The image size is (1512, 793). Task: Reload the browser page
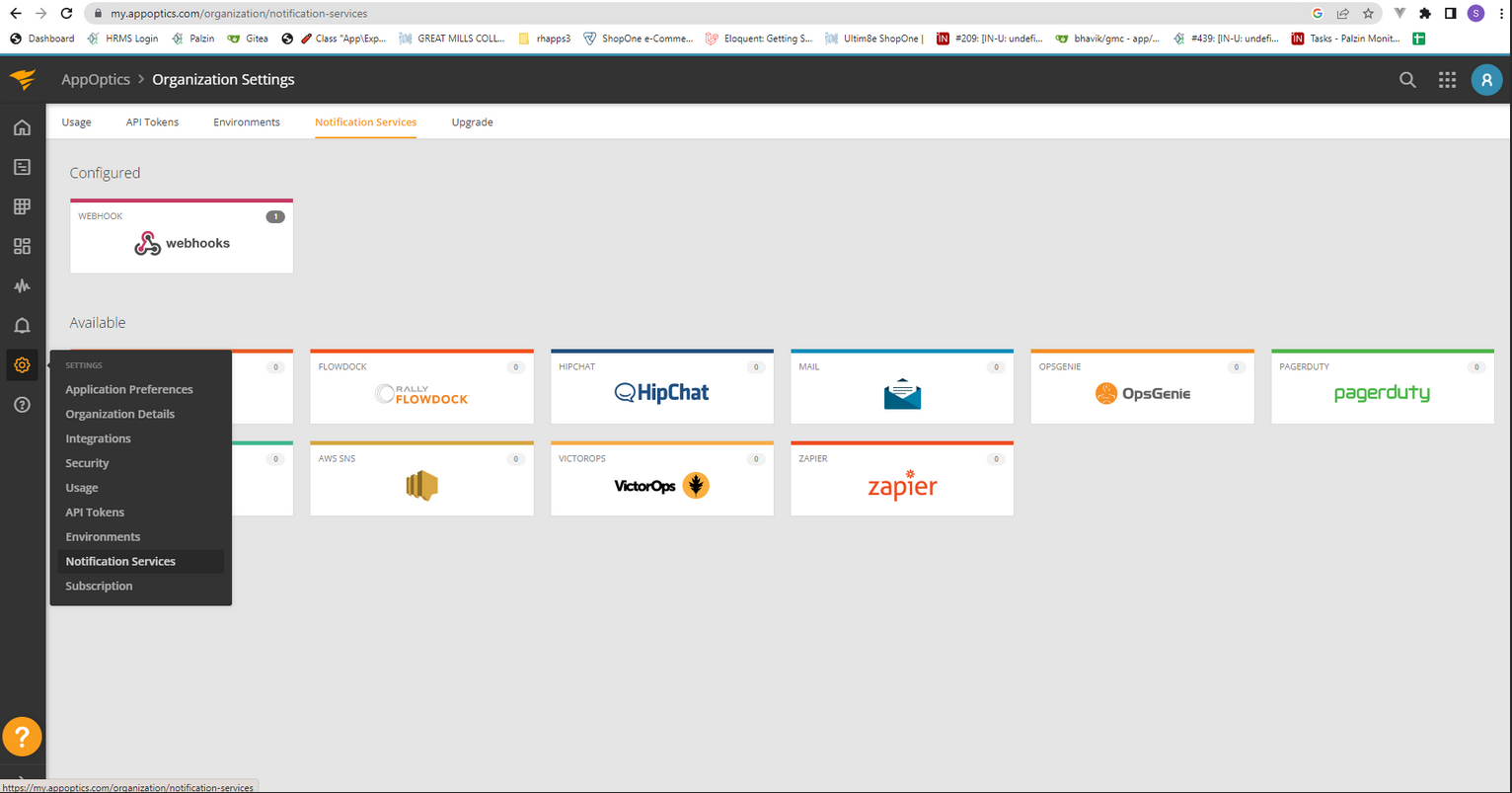click(x=66, y=14)
